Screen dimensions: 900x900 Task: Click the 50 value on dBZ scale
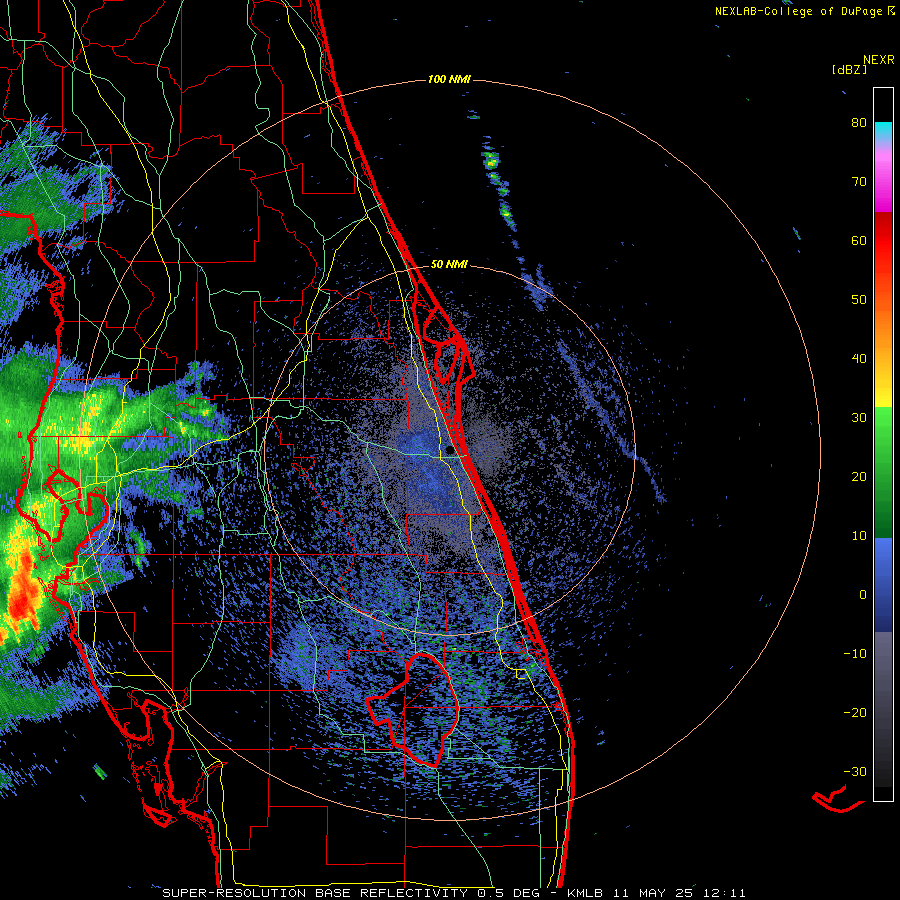pos(859,300)
